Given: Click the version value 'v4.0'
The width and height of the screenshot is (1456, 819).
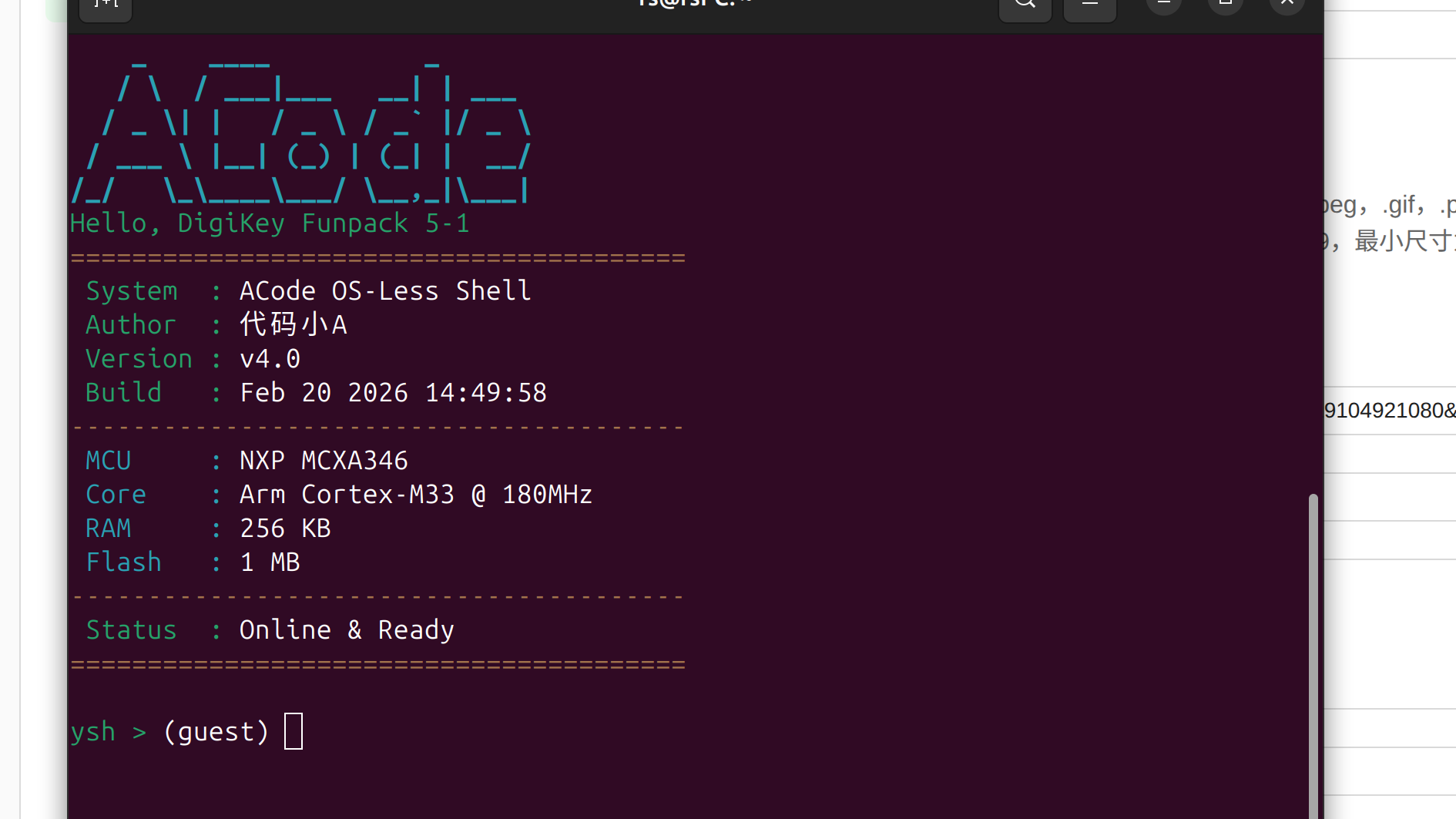Looking at the screenshot, I should 270,359.
